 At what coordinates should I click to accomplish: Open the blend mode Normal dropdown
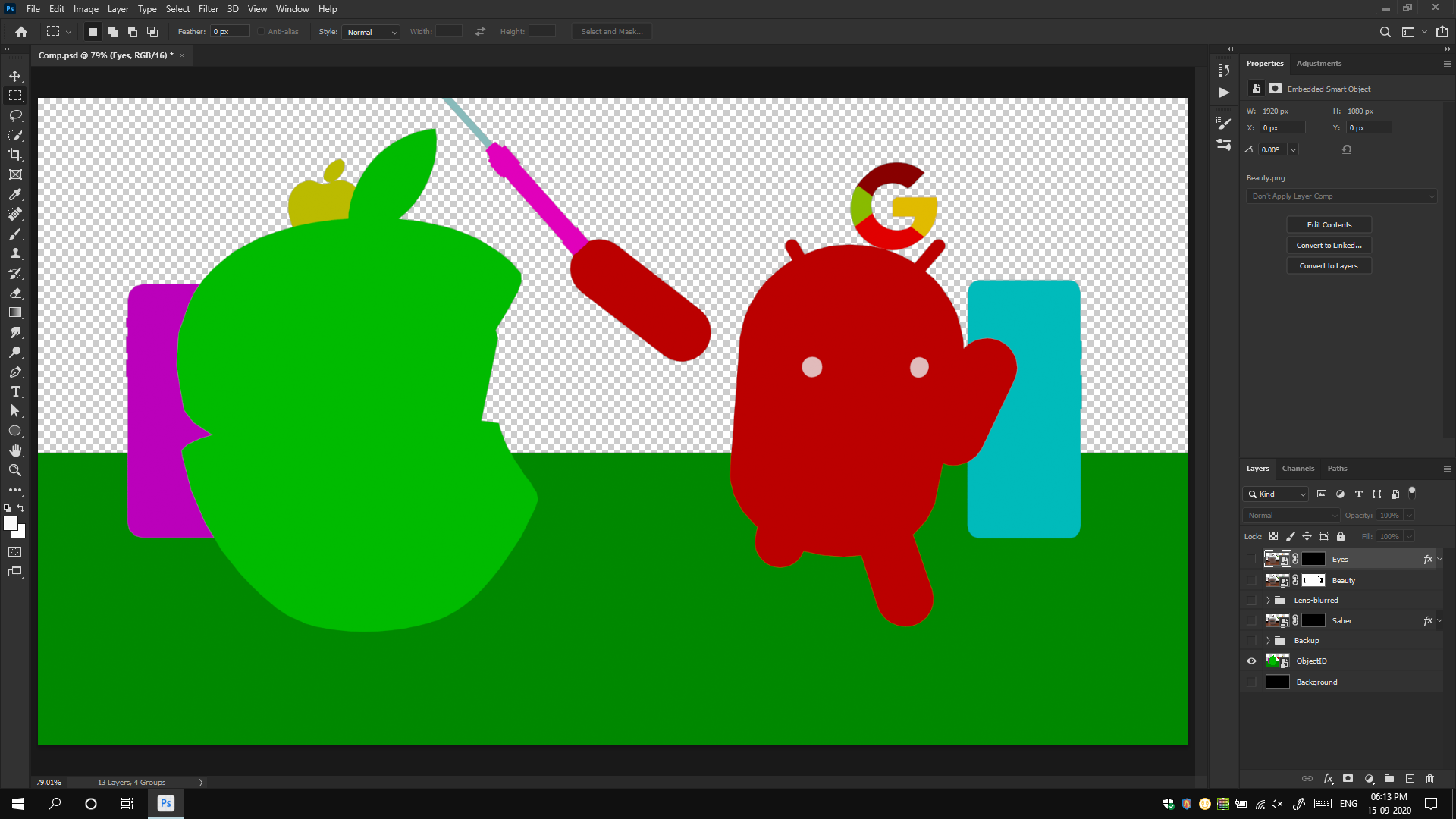click(1291, 515)
